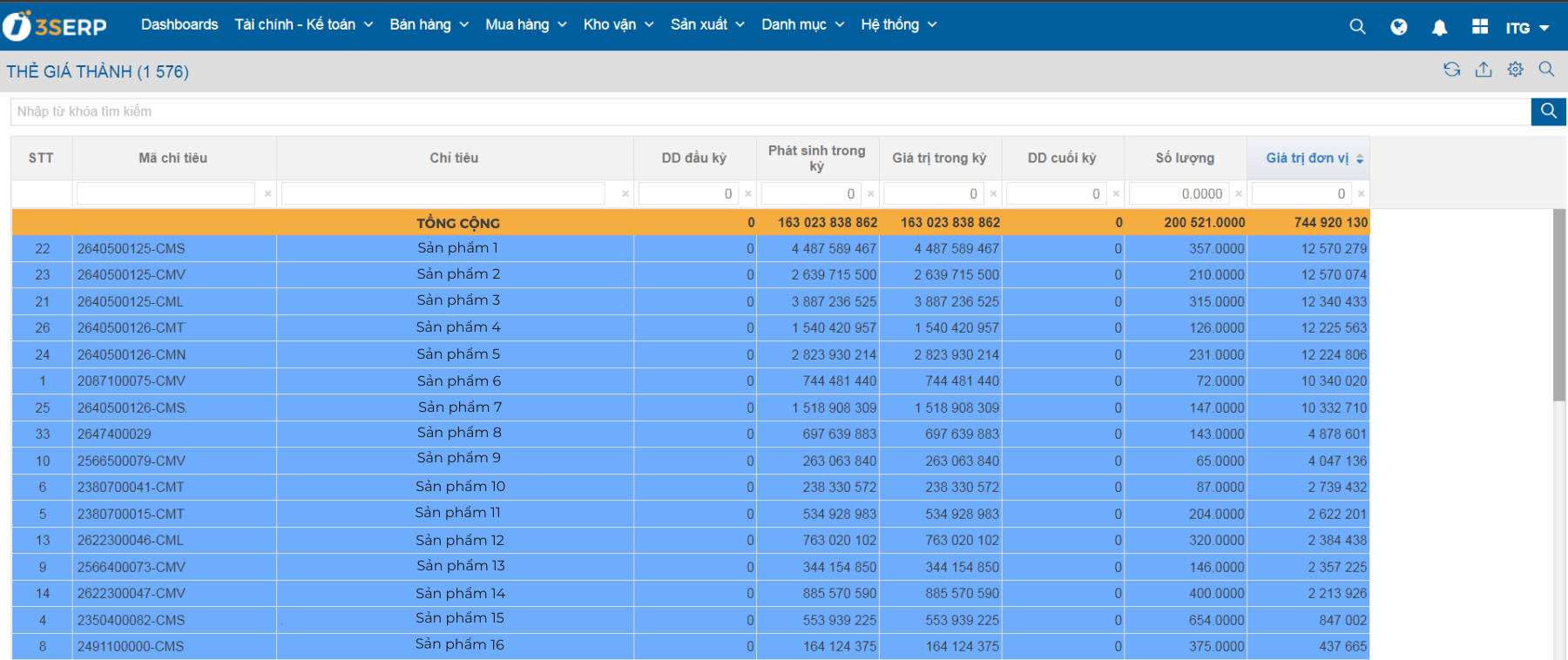Select row with code 2640500125-CMS
This screenshot has width=1568, height=660.
pyautogui.click(x=132, y=249)
